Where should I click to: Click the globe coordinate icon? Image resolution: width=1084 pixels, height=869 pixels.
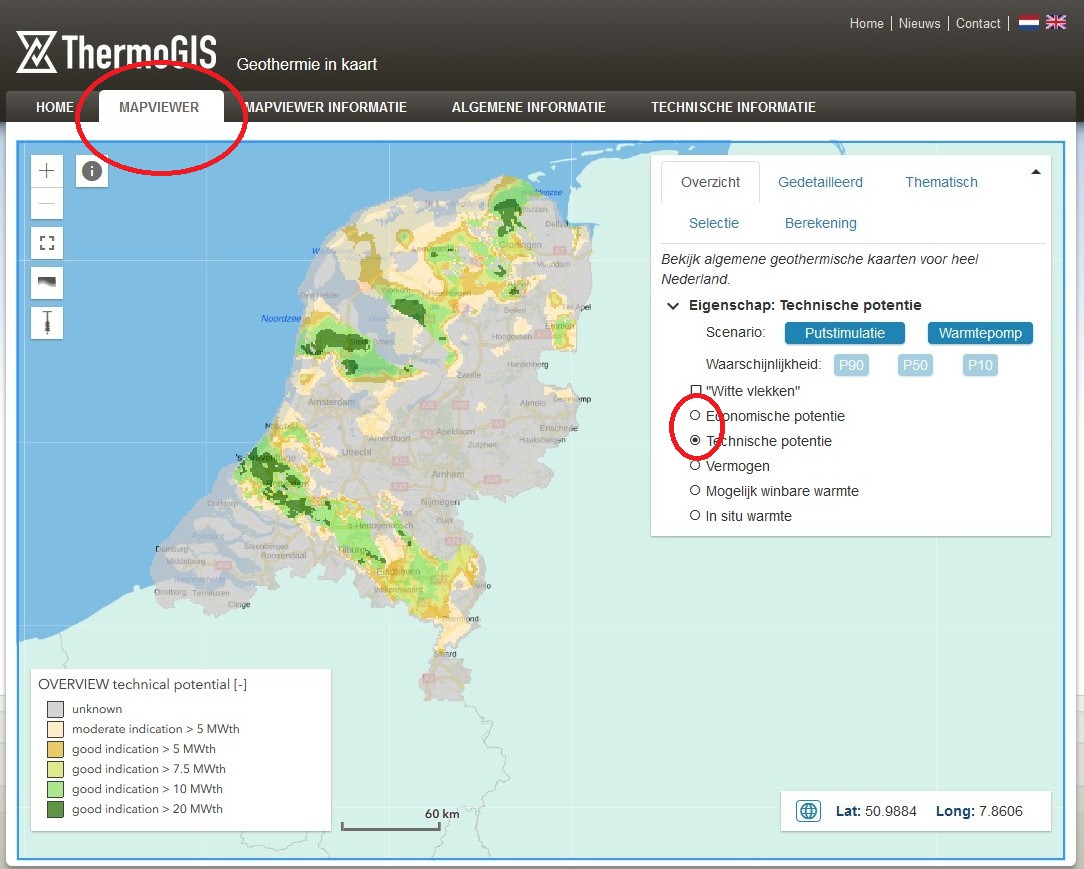click(x=808, y=811)
